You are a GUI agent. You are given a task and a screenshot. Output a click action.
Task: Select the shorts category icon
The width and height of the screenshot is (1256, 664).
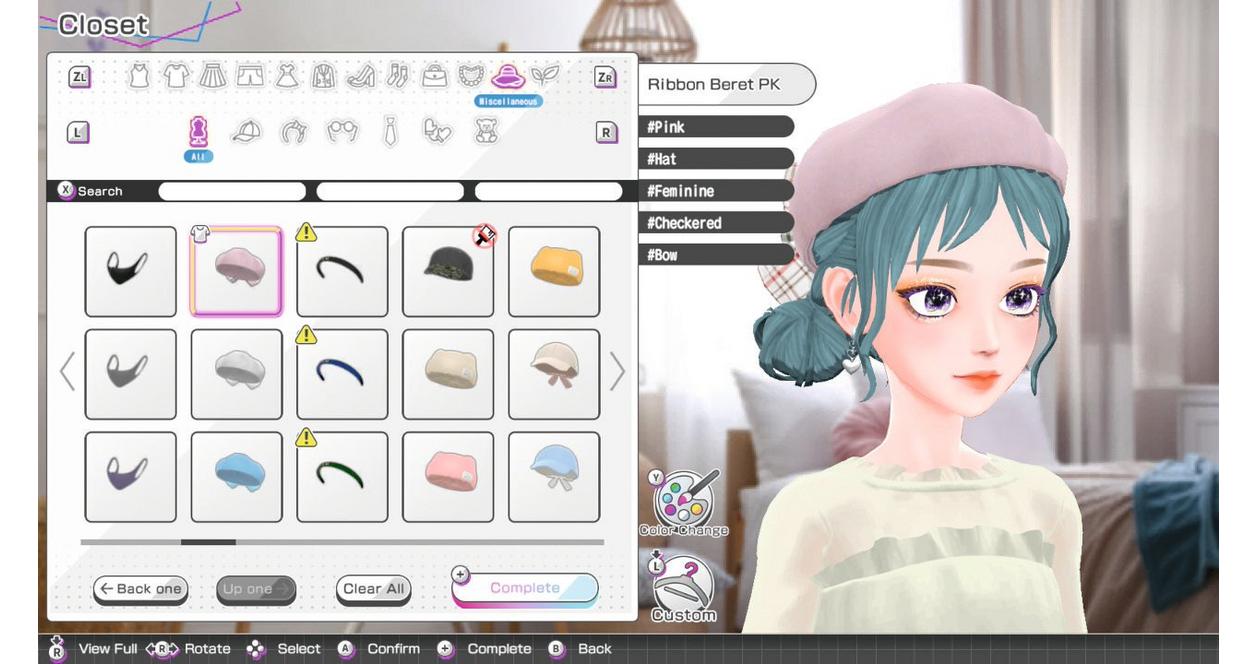point(250,76)
